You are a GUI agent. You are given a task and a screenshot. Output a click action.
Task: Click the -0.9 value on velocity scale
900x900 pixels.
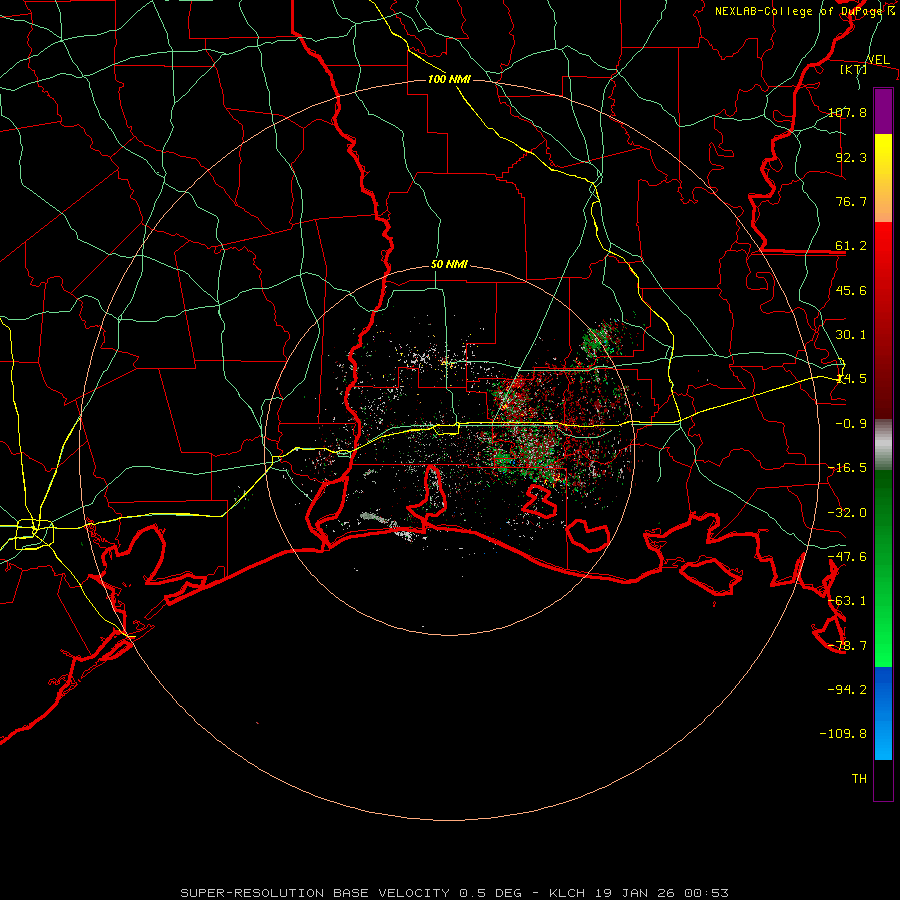pos(851,423)
